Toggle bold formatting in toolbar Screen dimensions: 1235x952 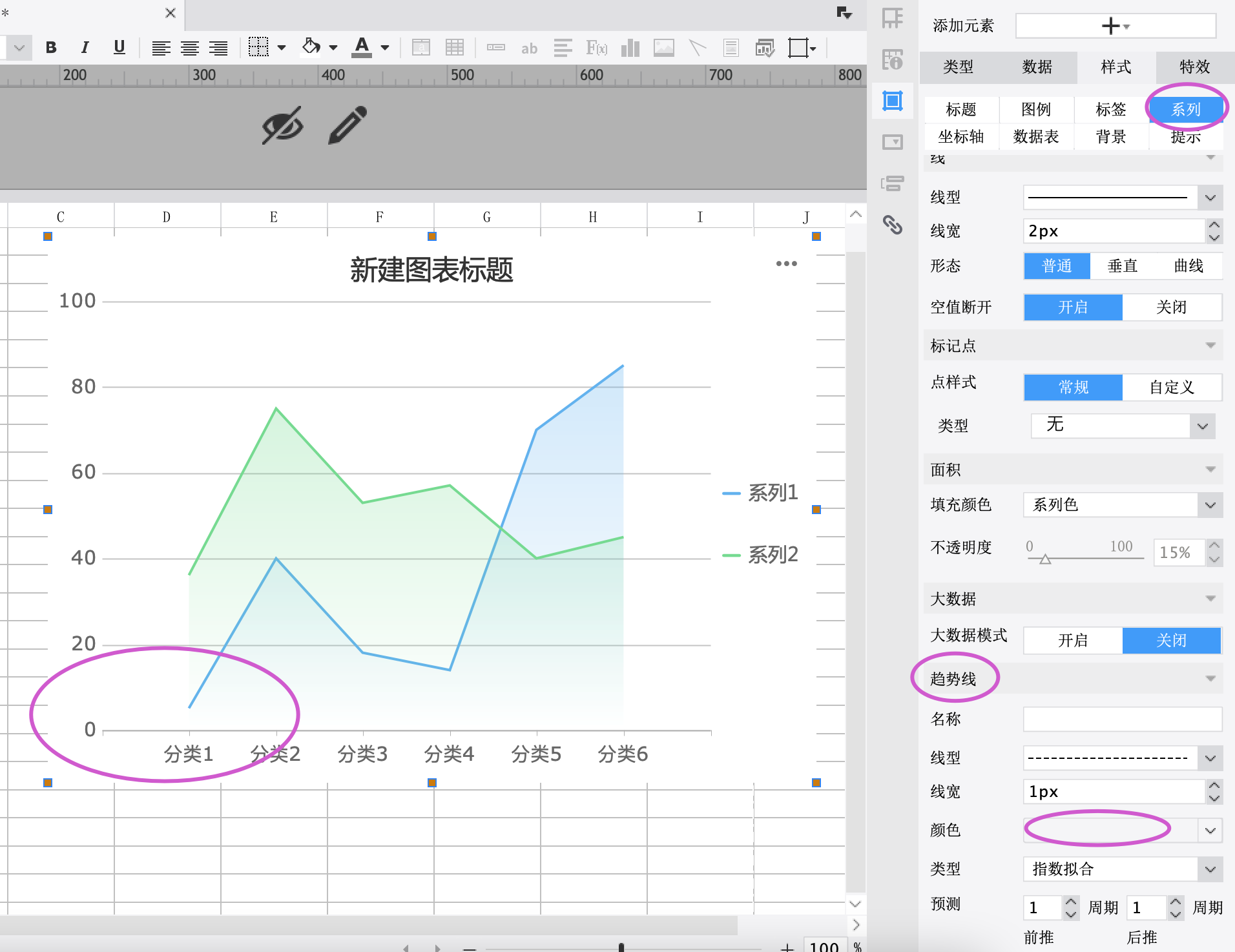(51, 47)
